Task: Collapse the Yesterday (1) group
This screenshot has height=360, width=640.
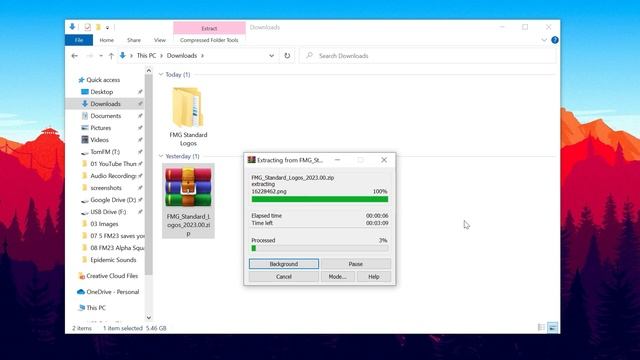Action: click(x=161, y=156)
